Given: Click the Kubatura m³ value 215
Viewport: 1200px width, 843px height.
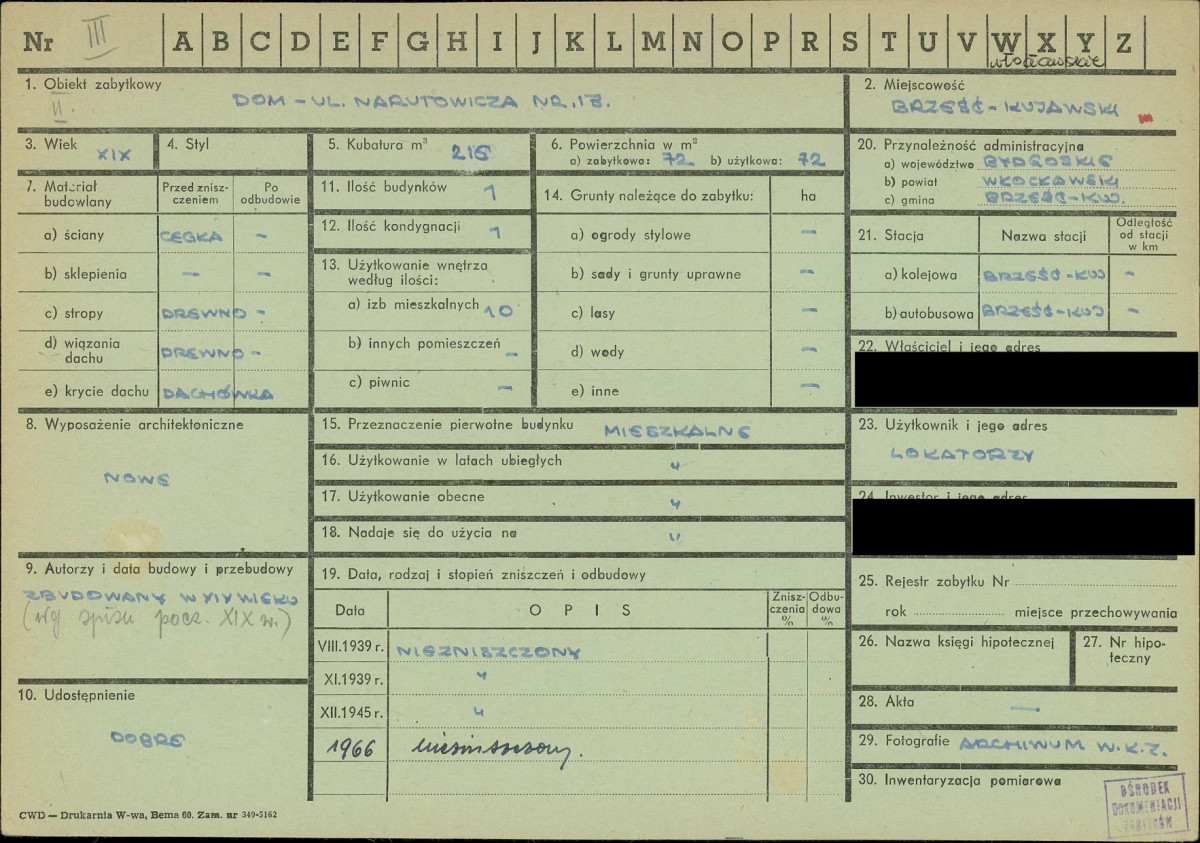Looking at the screenshot, I should tap(472, 151).
